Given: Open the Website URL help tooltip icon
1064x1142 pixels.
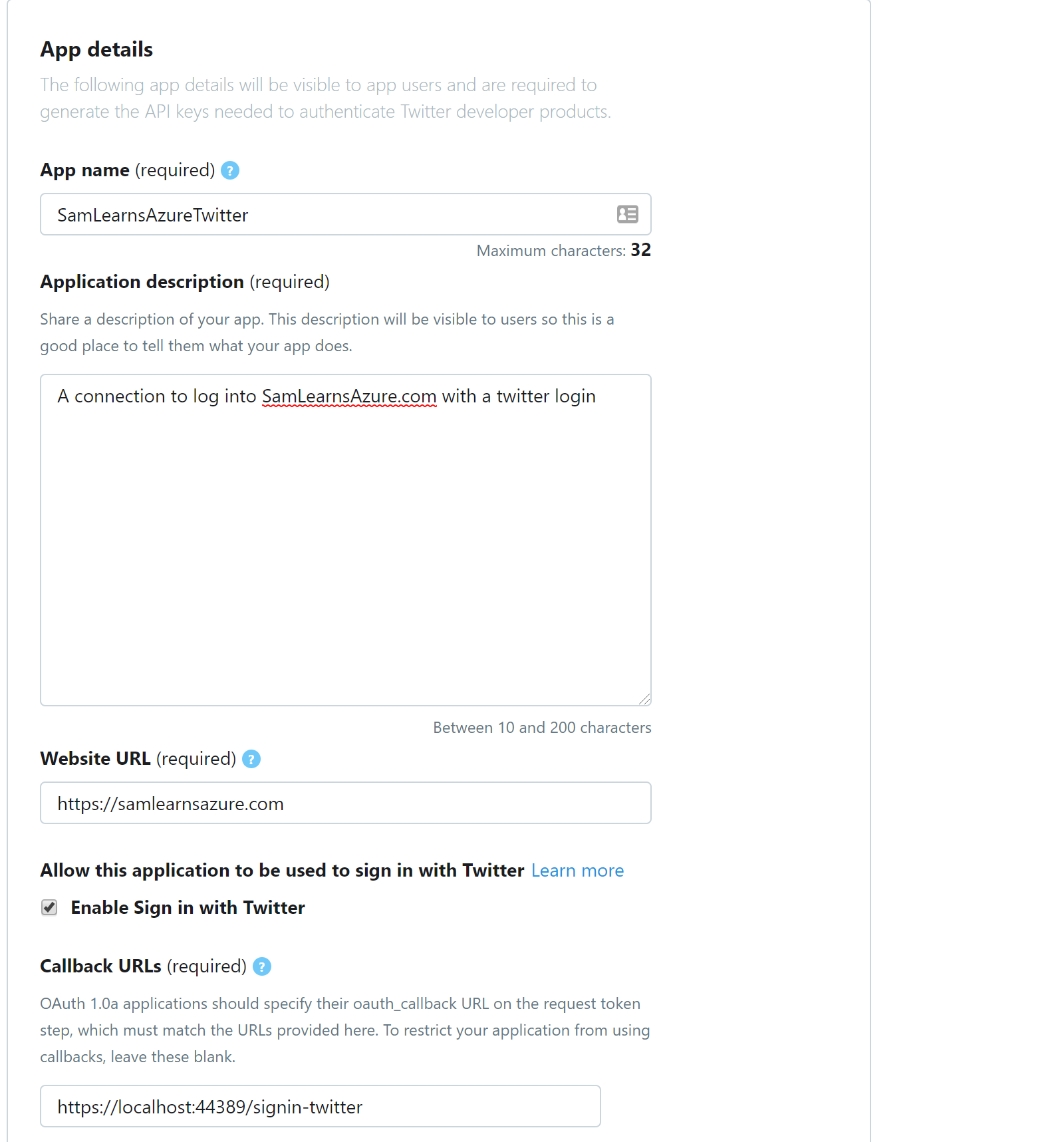Looking at the screenshot, I should (251, 759).
